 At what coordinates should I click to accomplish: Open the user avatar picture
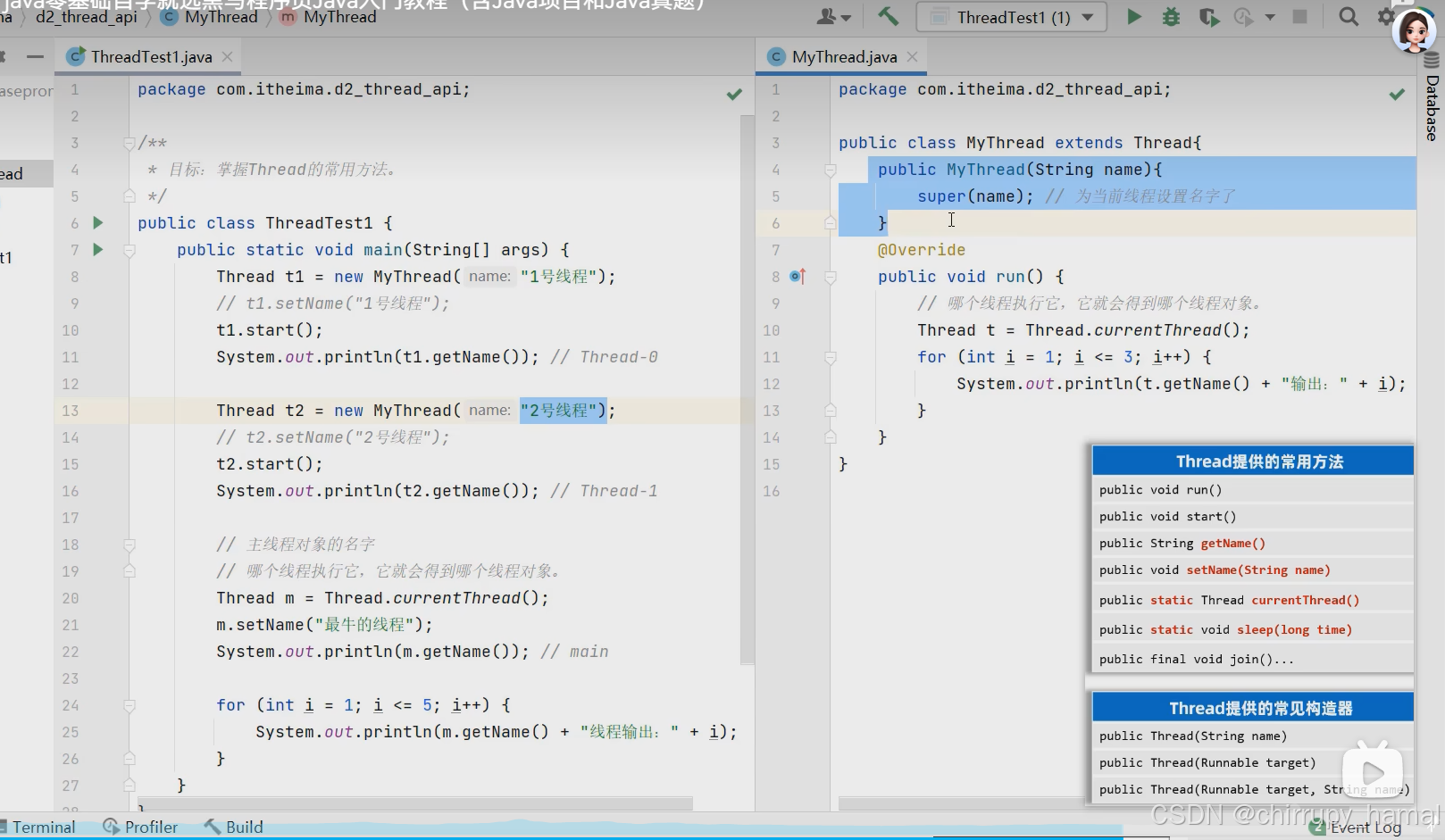pyautogui.click(x=1414, y=29)
